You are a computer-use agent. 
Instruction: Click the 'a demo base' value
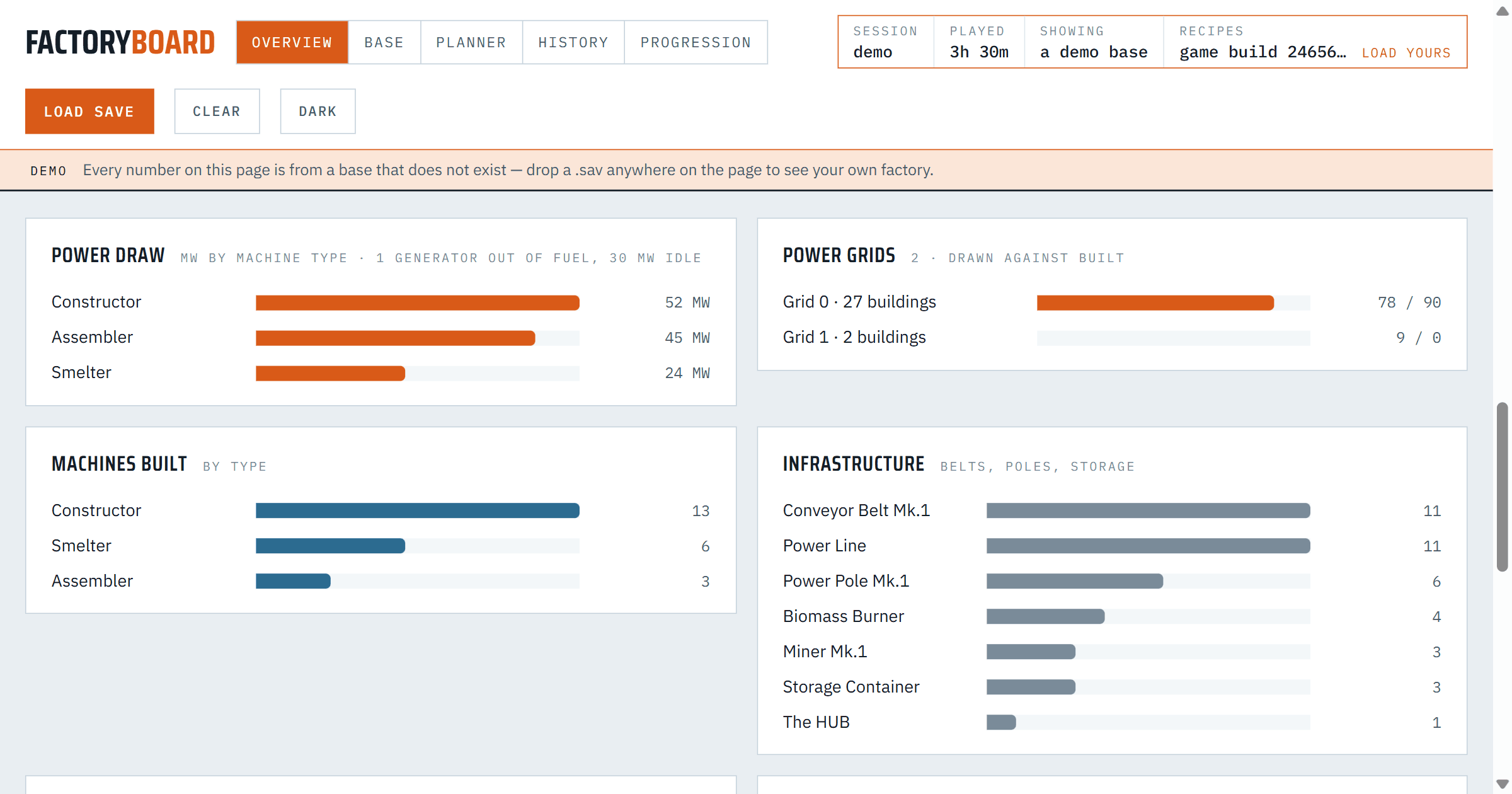(x=1094, y=52)
